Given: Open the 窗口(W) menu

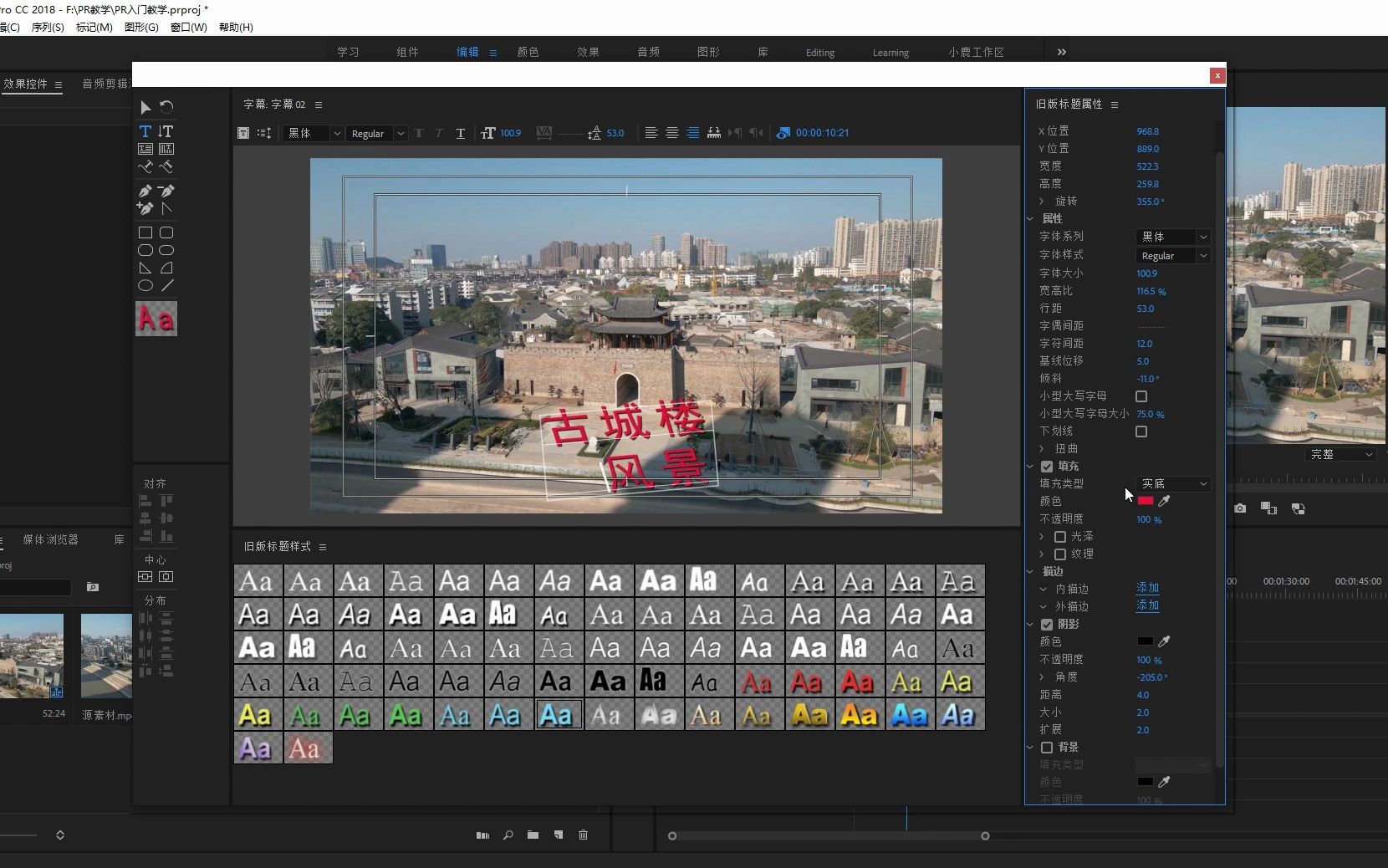Looking at the screenshot, I should (188, 27).
